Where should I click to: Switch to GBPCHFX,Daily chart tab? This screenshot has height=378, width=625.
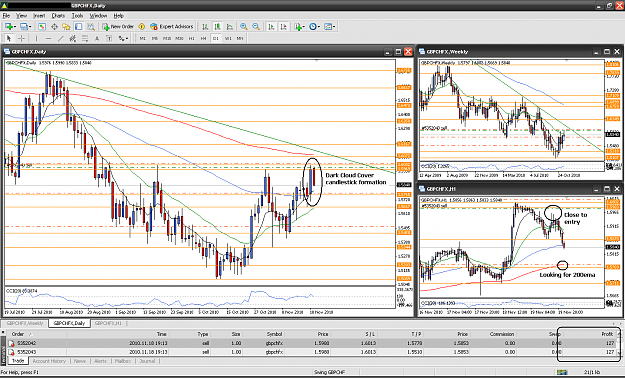point(69,323)
